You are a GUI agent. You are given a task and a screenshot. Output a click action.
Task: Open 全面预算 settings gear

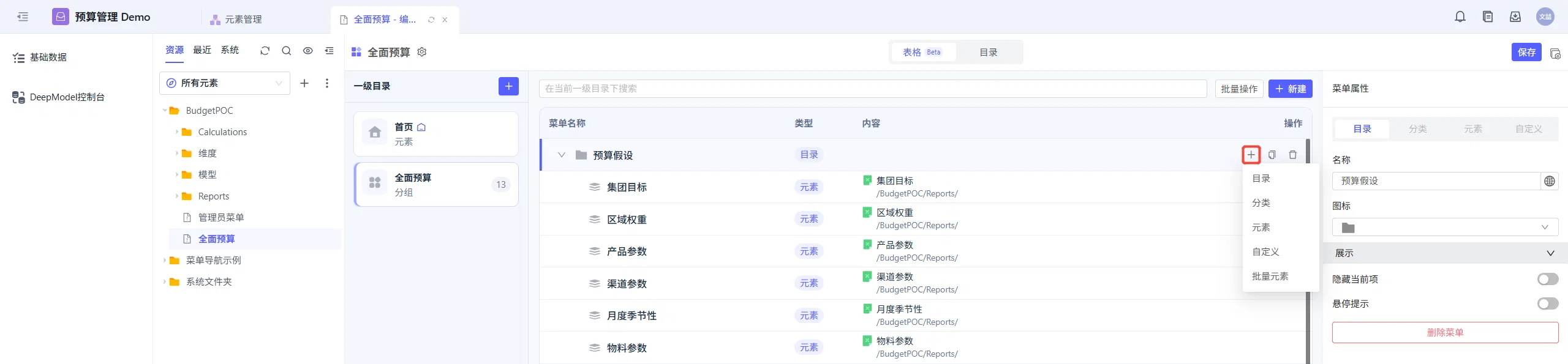[422, 52]
